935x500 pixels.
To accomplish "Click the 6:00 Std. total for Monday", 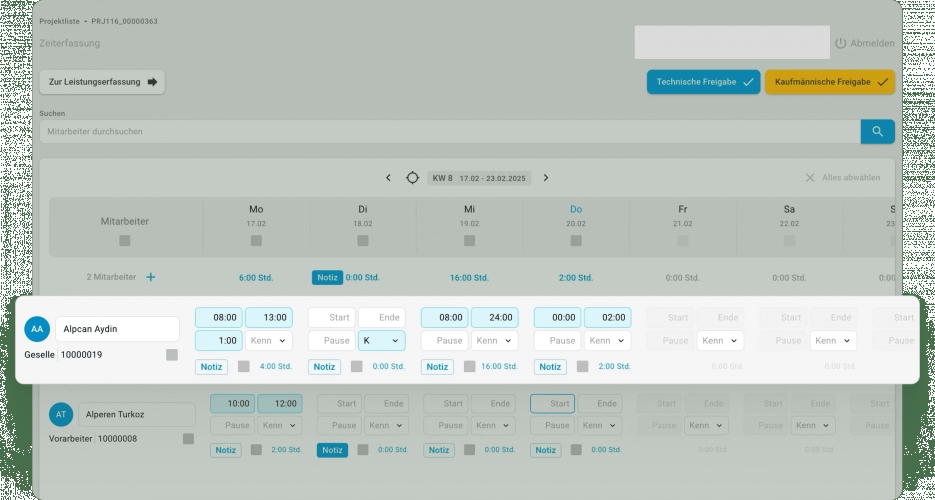I will [256, 278].
